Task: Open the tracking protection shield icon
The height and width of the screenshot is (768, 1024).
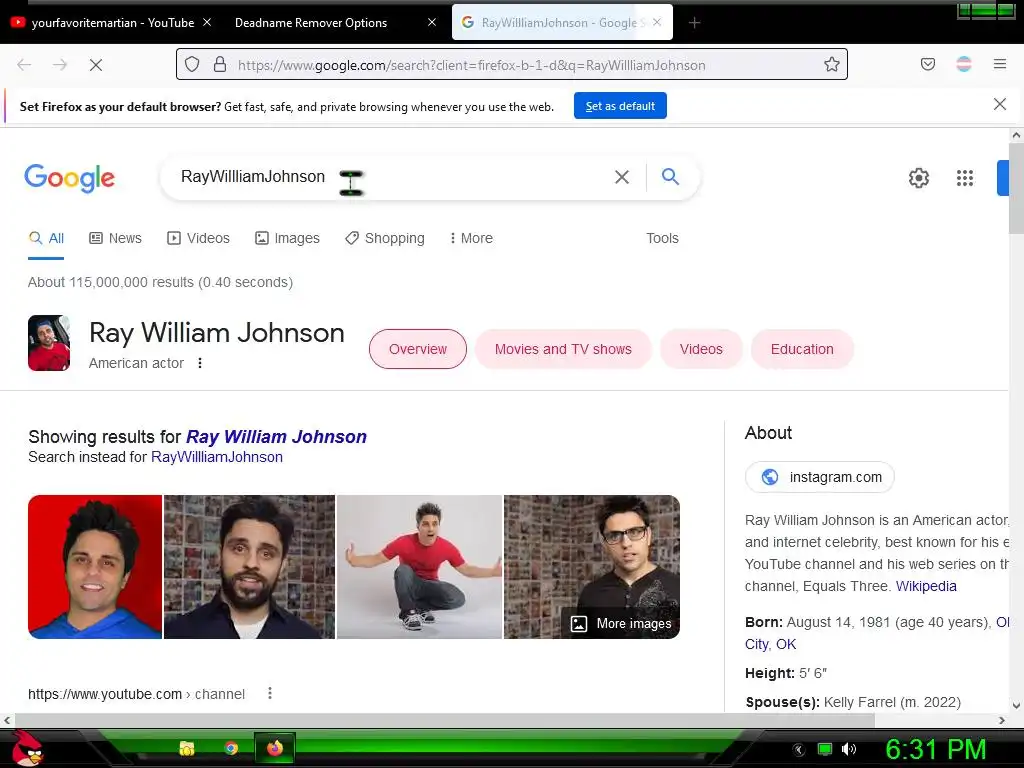Action: (x=192, y=64)
